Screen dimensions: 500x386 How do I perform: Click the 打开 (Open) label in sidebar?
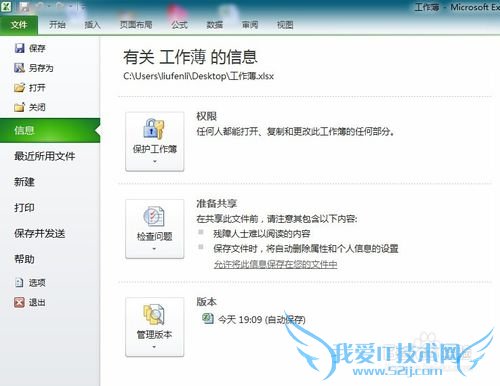tap(37, 88)
